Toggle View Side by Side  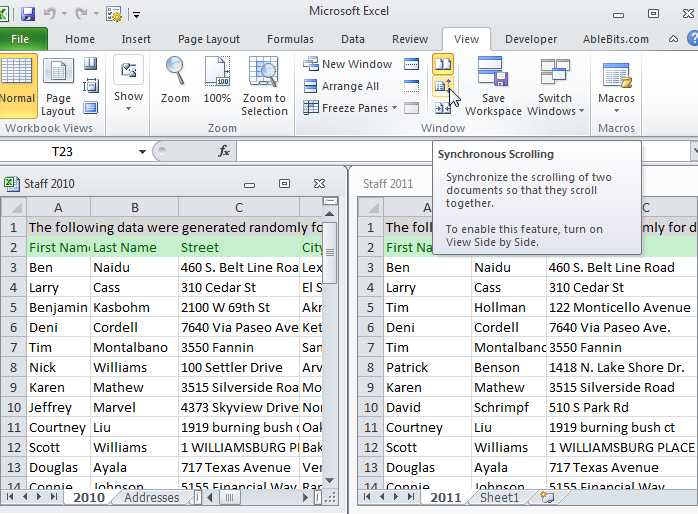tap(443, 64)
